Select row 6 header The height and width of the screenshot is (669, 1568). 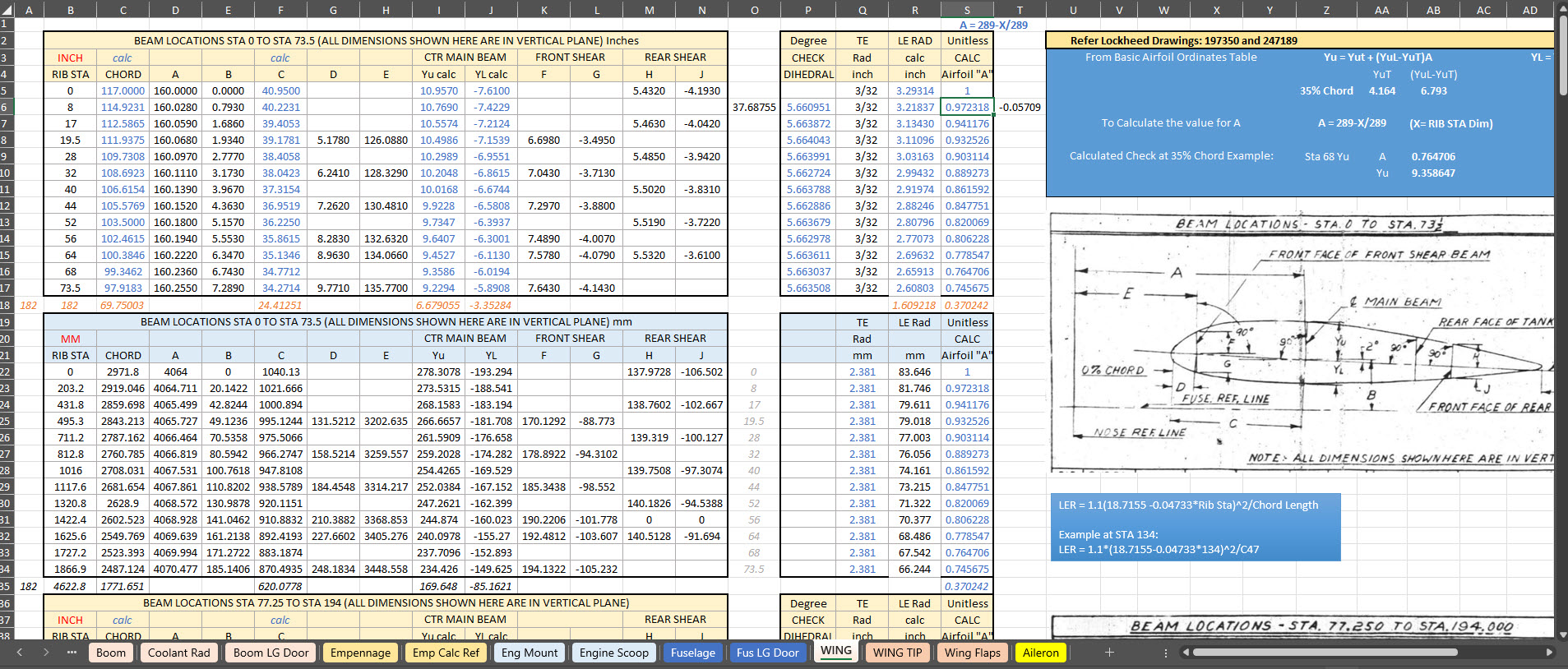tap(5, 107)
